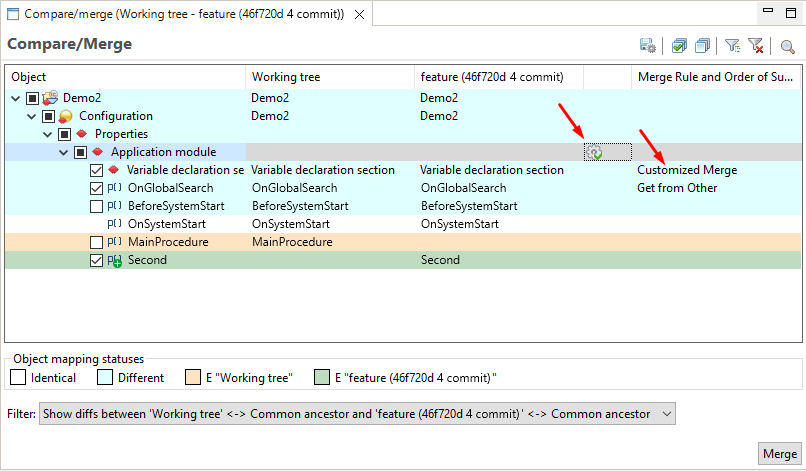Image resolution: width=806 pixels, height=471 pixels.
Task: Click the Demo2 project icon in tree
Action: (x=50, y=98)
